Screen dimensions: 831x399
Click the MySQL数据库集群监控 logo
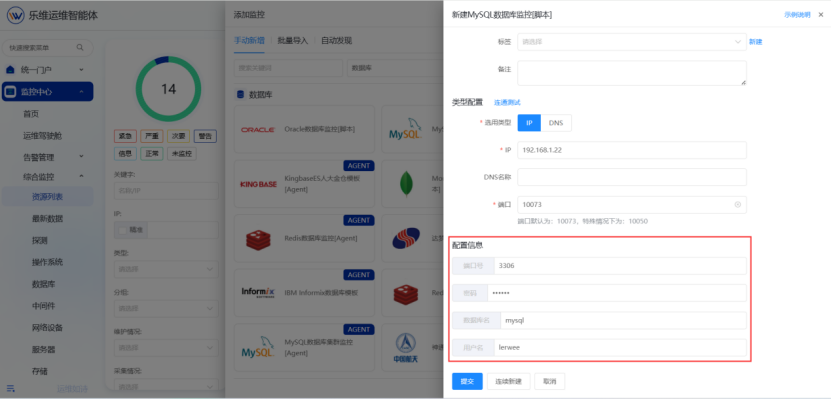[258, 347]
